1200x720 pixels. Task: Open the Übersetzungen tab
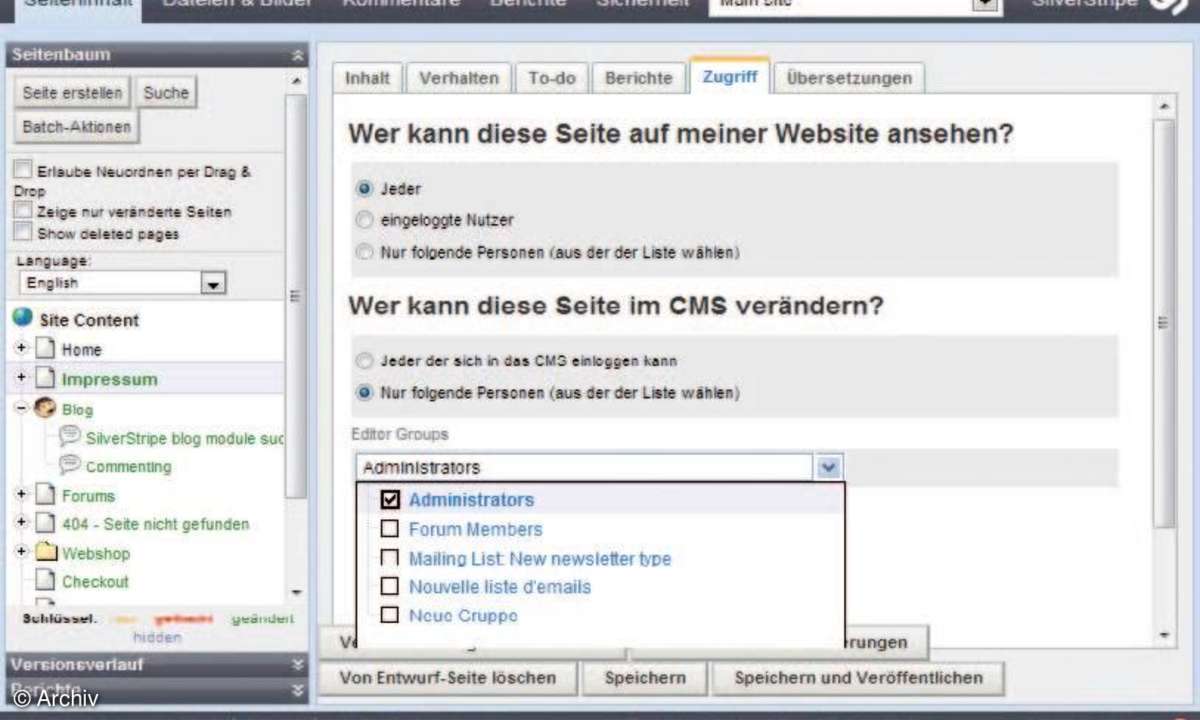click(849, 78)
